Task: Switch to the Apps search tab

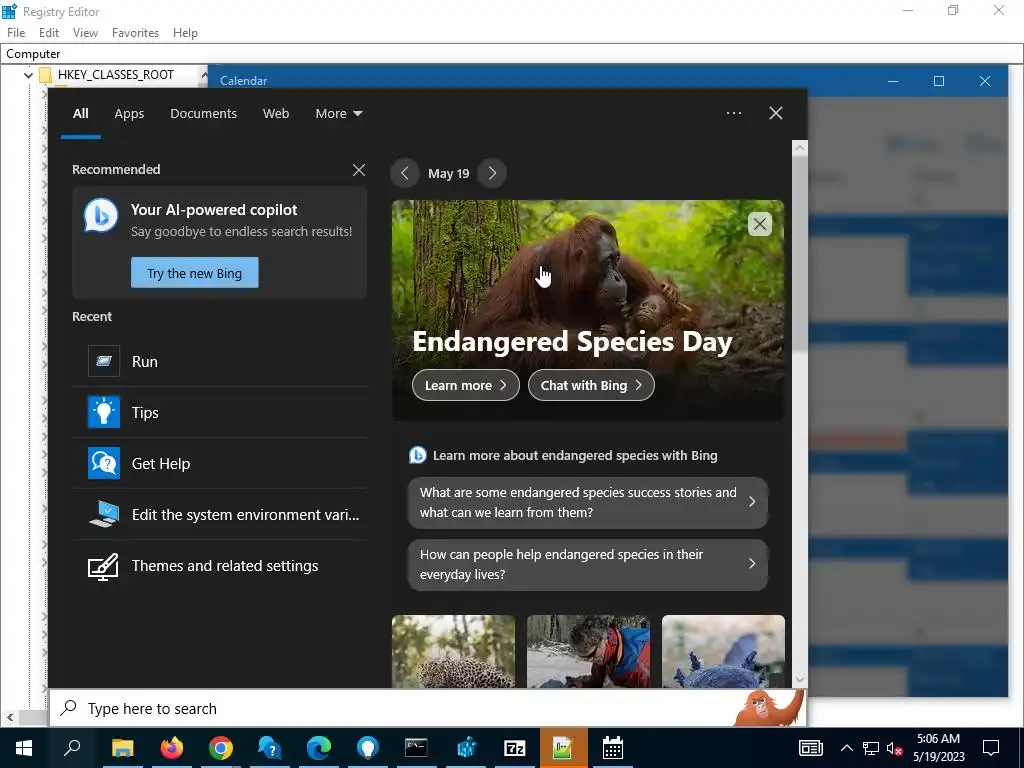Action: point(129,113)
